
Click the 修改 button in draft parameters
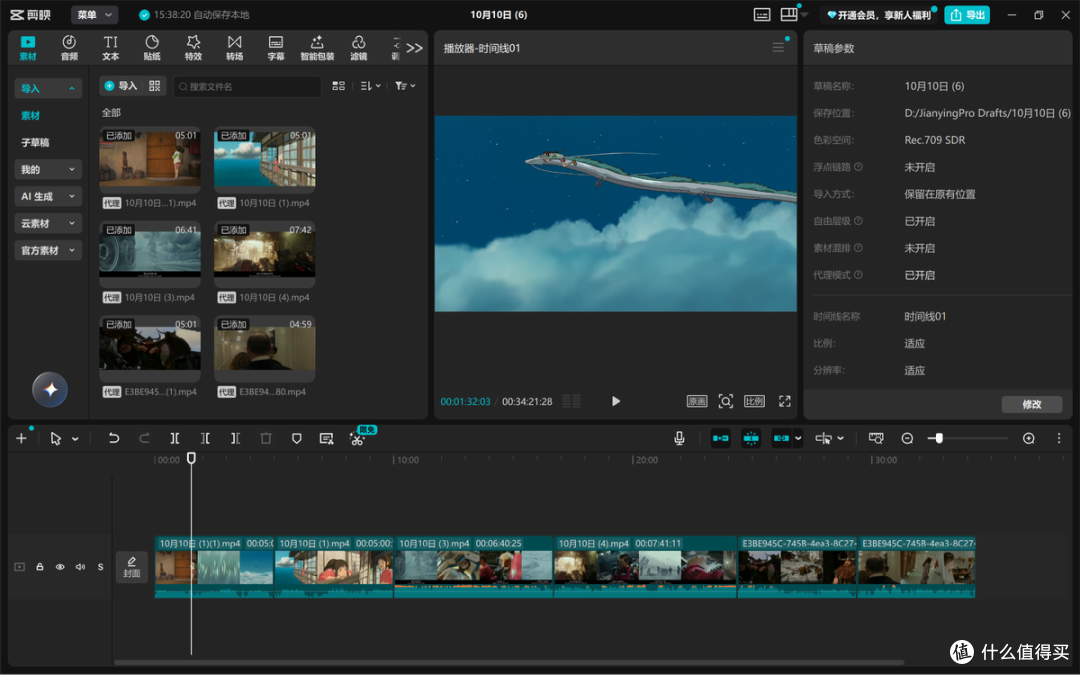(1031, 404)
